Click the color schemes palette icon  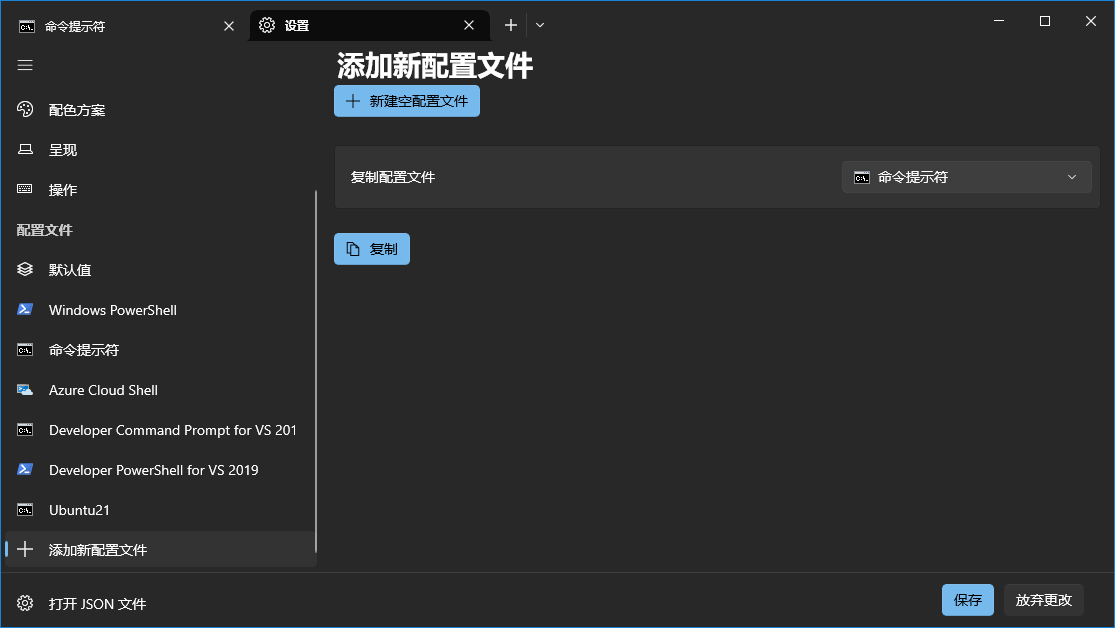pyautogui.click(x=25, y=110)
